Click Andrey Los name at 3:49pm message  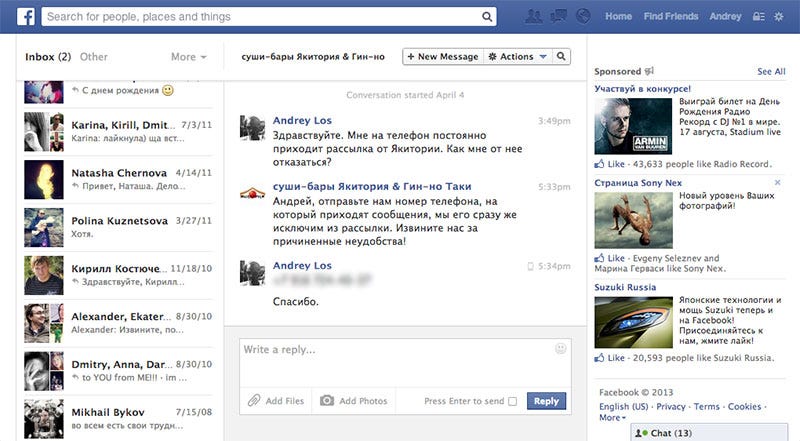[302, 120]
